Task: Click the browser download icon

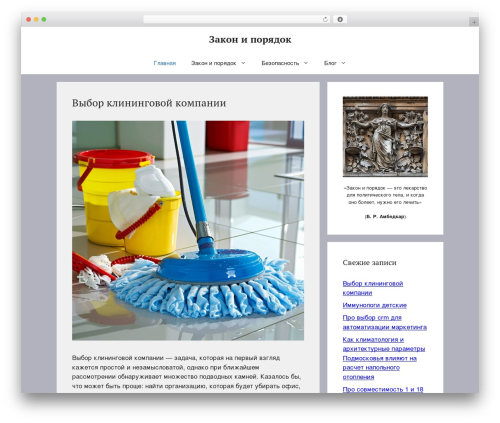Action: 340,20
